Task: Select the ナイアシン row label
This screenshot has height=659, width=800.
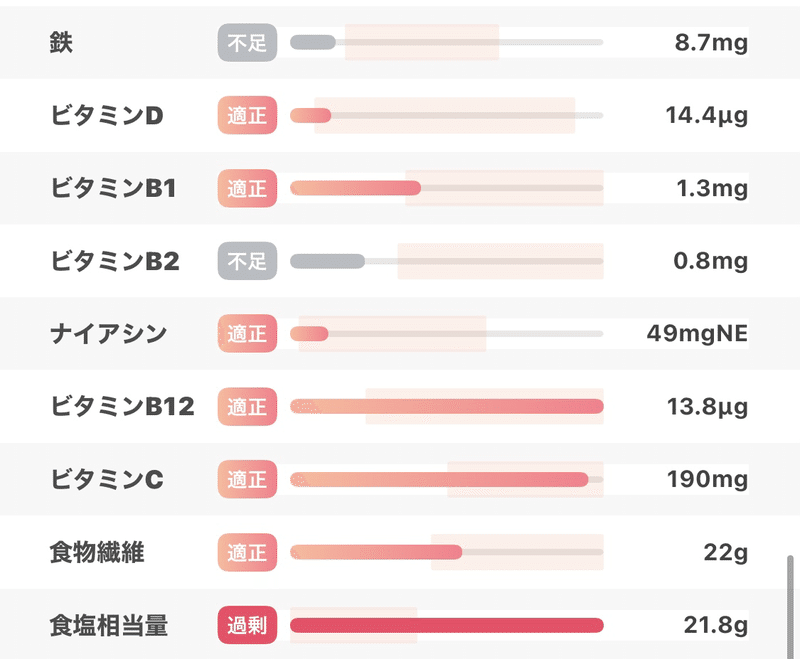Action: tap(108, 334)
